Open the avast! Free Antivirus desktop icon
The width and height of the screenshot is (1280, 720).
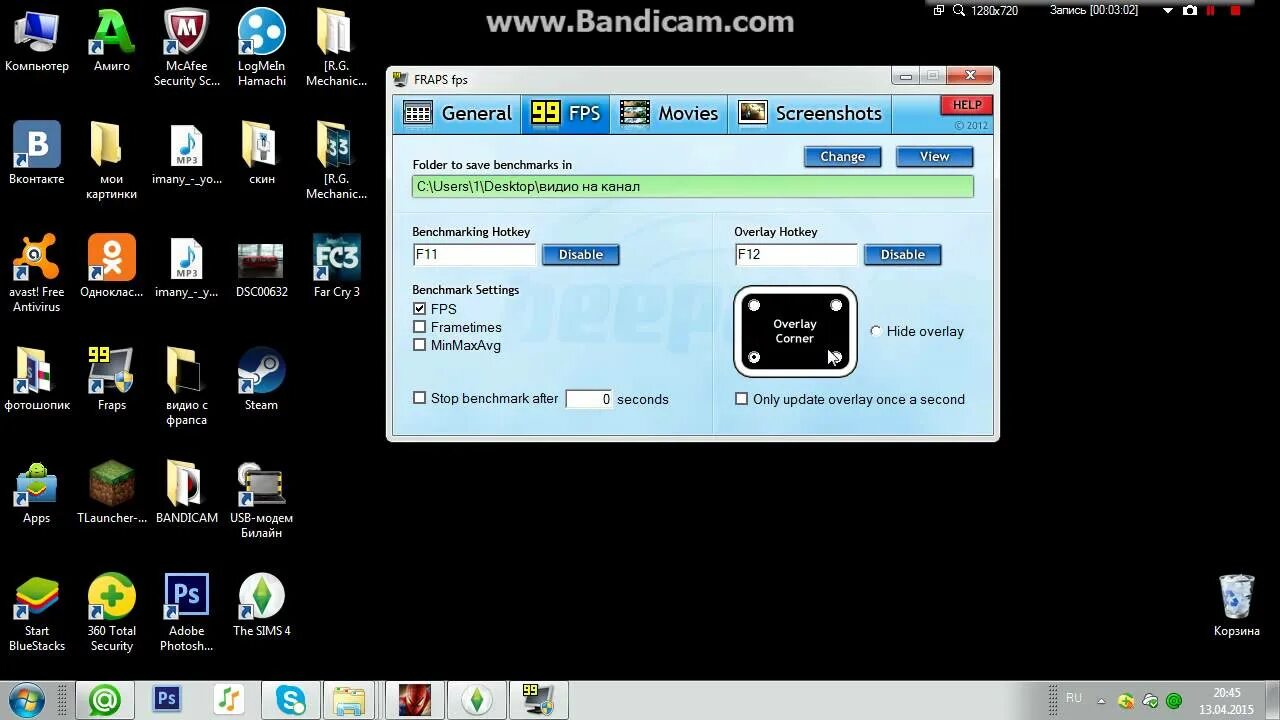37,273
